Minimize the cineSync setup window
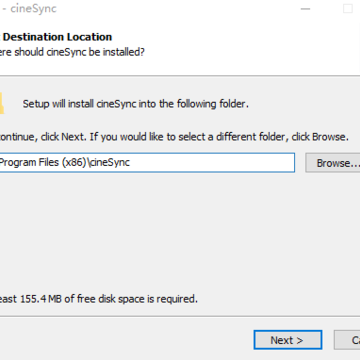Image resolution: width=360 pixels, height=360 pixels. click(305, 9)
